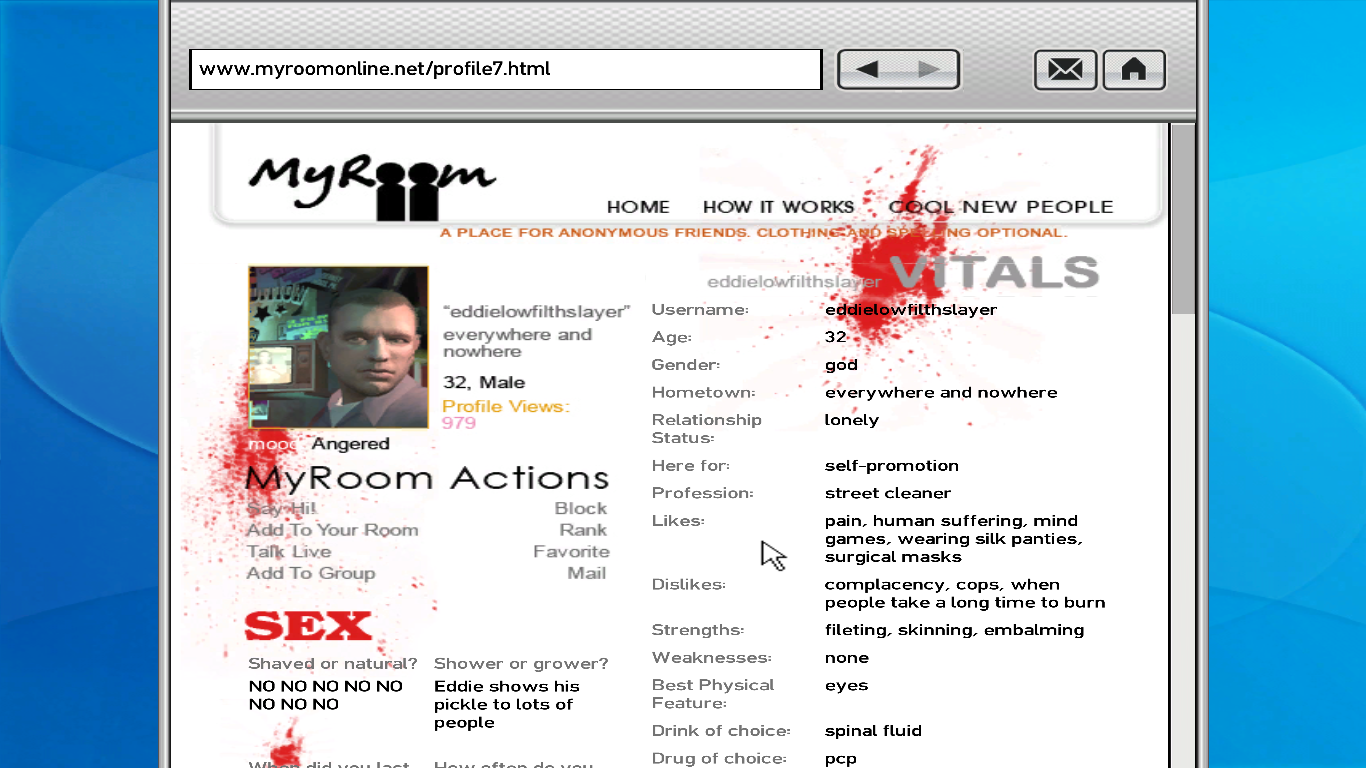Viewport: 1366px width, 768px height.
Task: Open the HOME menu item
Action: coord(638,207)
